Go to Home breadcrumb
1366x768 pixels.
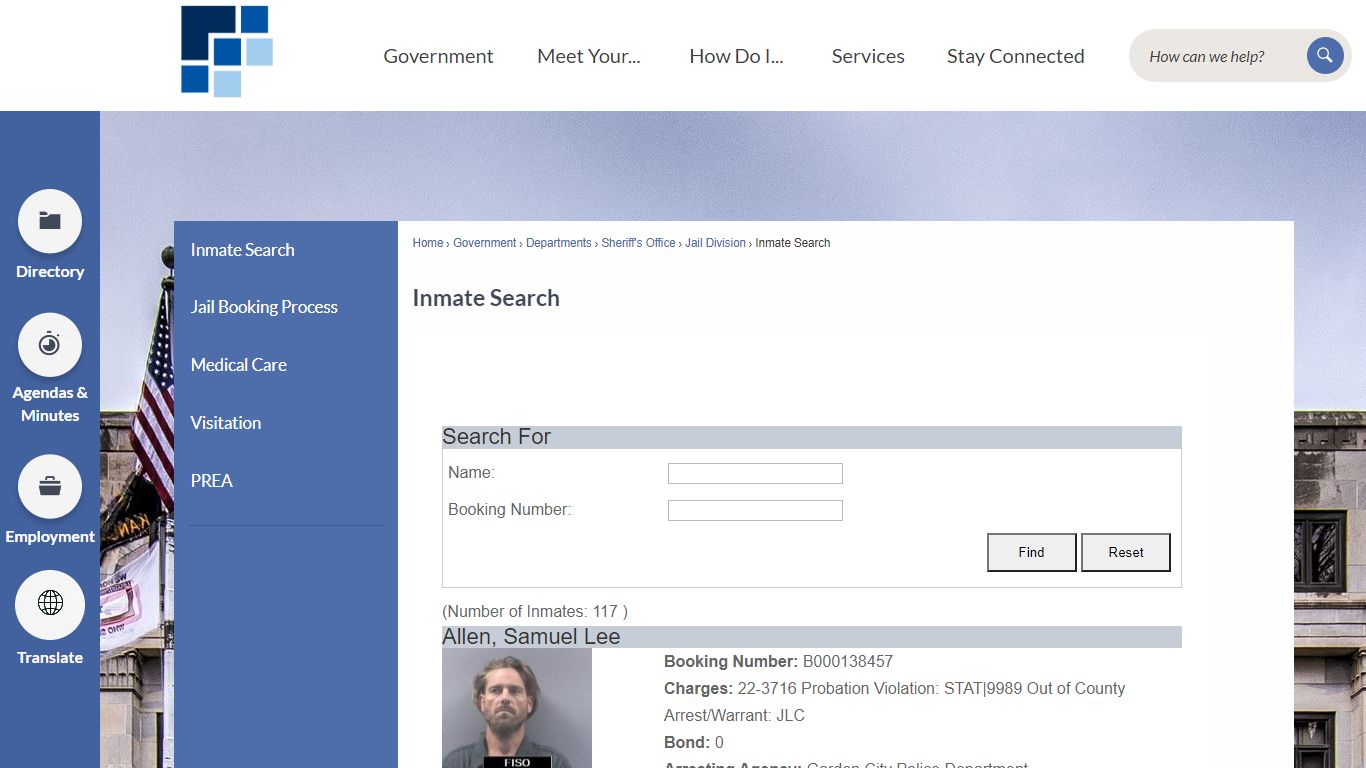[x=428, y=243]
